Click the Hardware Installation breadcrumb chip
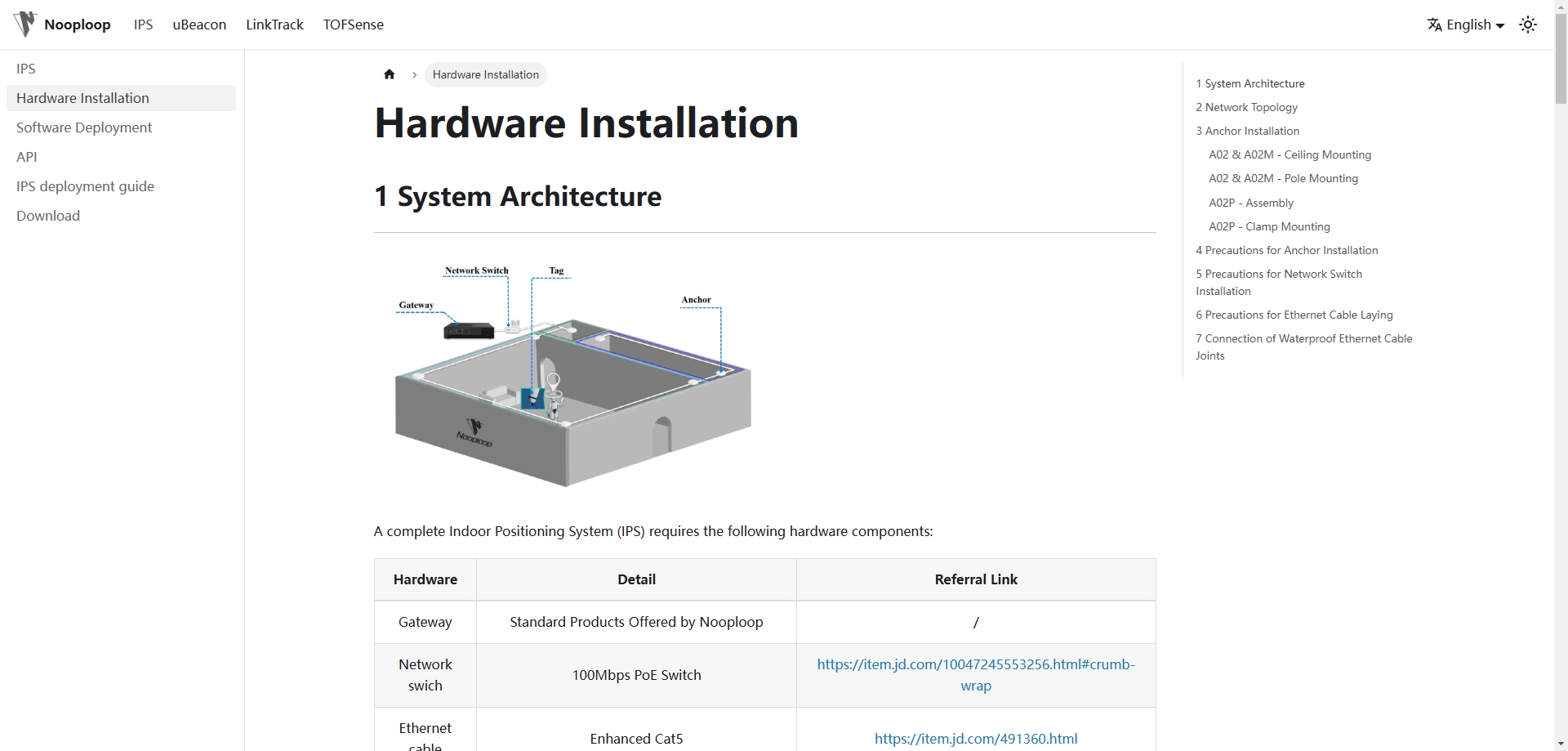Image resolution: width=1568 pixels, height=751 pixels. tap(486, 74)
